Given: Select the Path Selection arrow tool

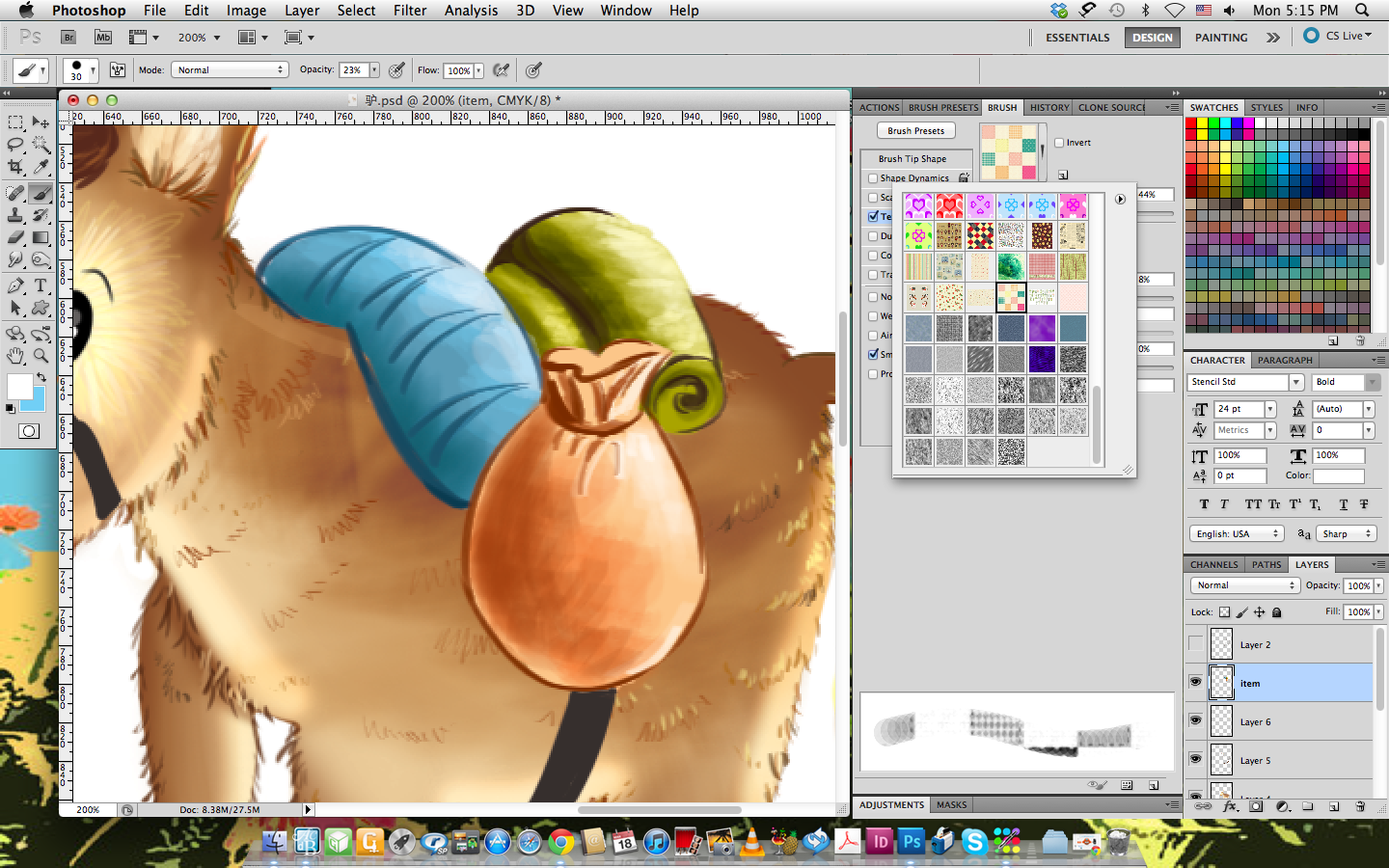Looking at the screenshot, I should (15, 308).
